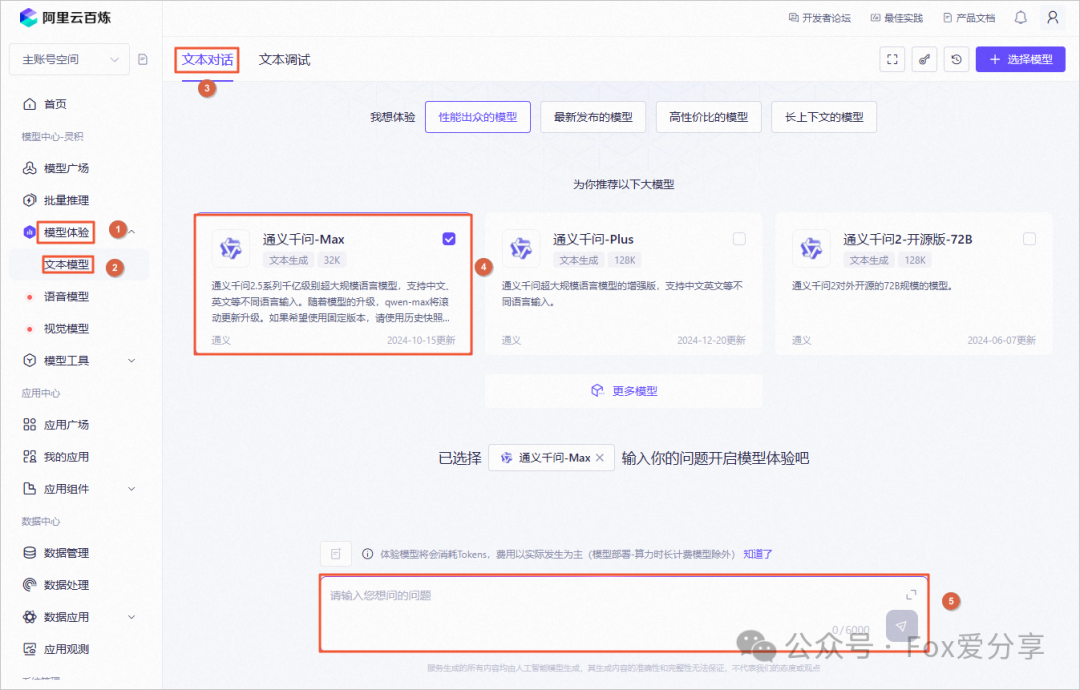Open the 主账号空间 workspace dropdown
1080x690 pixels.
coord(69,59)
